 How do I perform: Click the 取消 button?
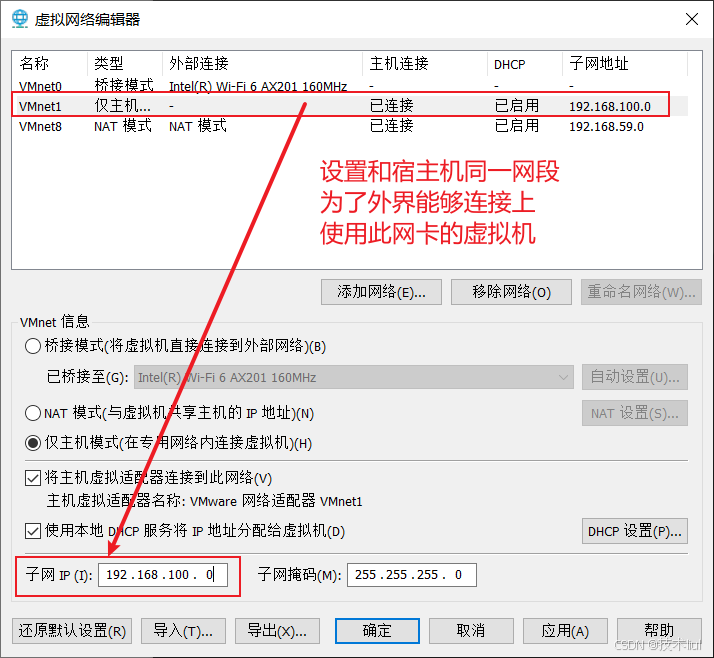click(471, 631)
